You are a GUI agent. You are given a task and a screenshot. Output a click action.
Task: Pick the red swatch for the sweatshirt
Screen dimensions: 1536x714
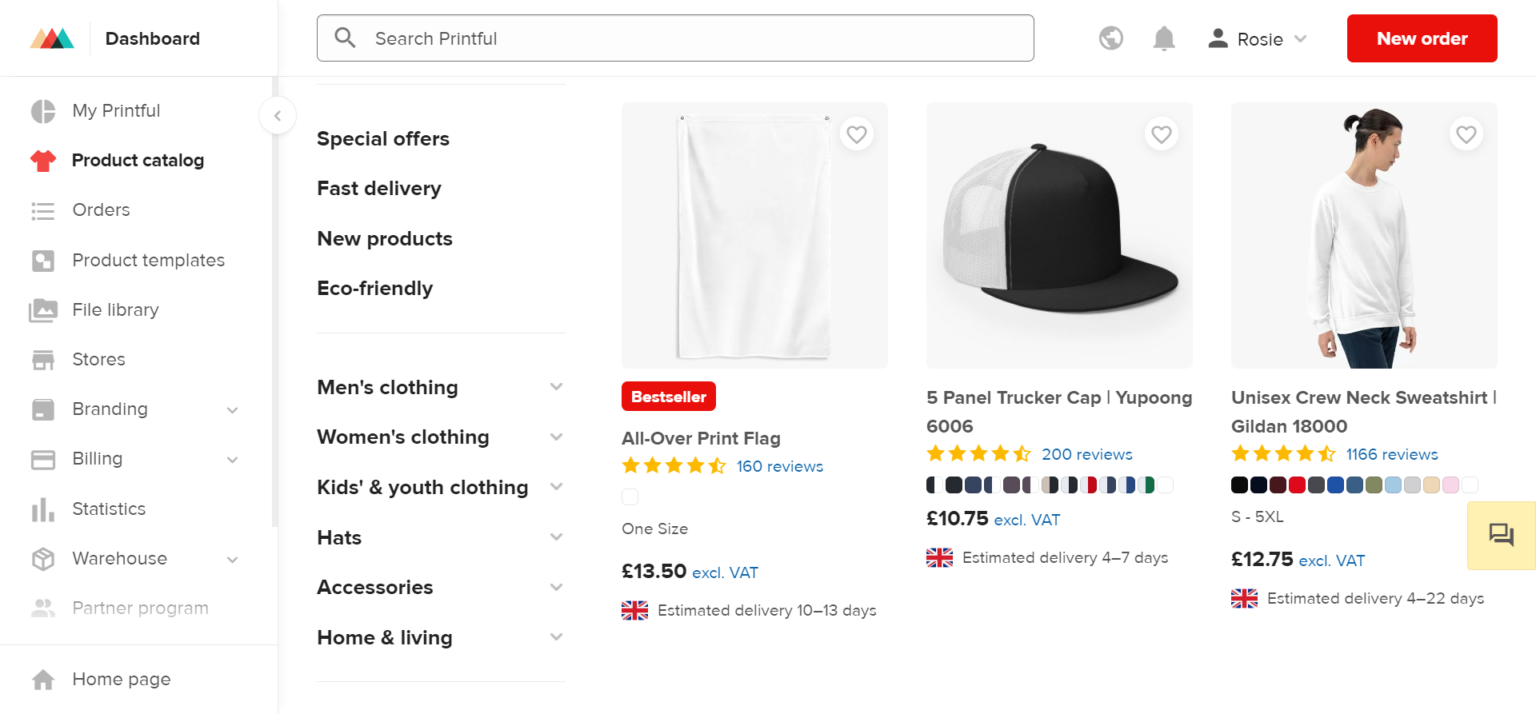[x=1297, y=485]
